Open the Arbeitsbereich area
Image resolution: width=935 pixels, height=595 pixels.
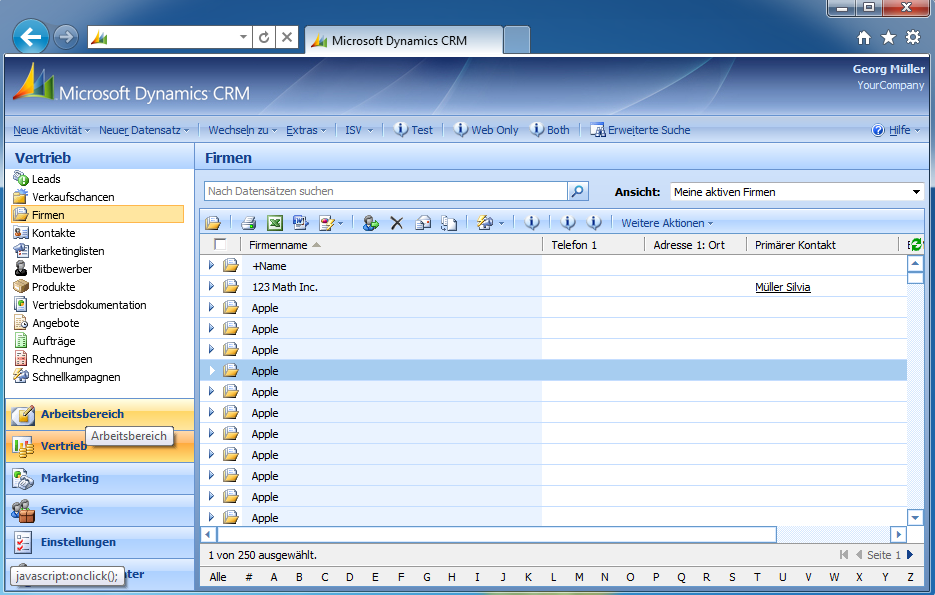tap(100, 414)
